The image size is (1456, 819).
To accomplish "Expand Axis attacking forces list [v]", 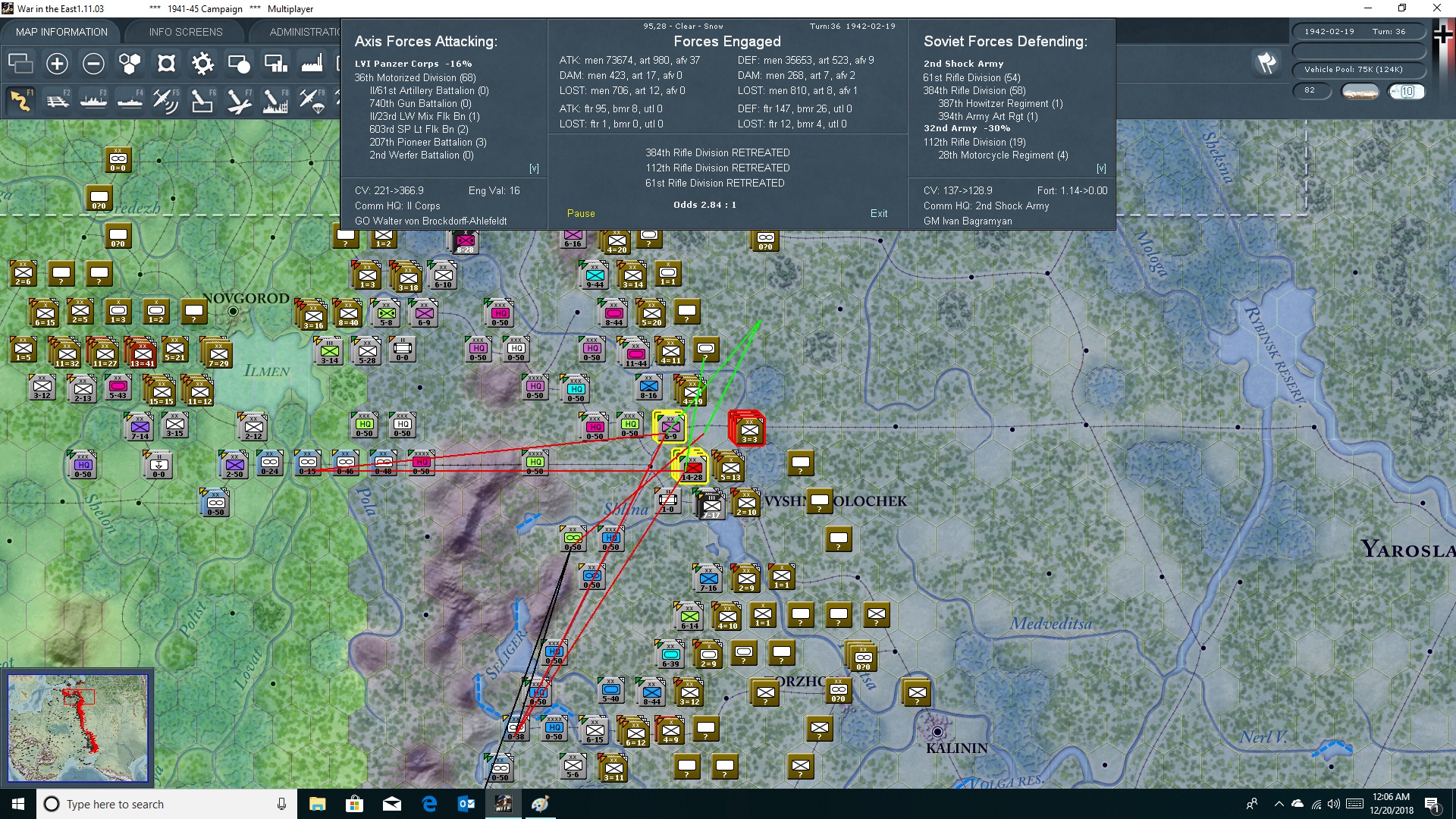I will click(x=534, y=168).
